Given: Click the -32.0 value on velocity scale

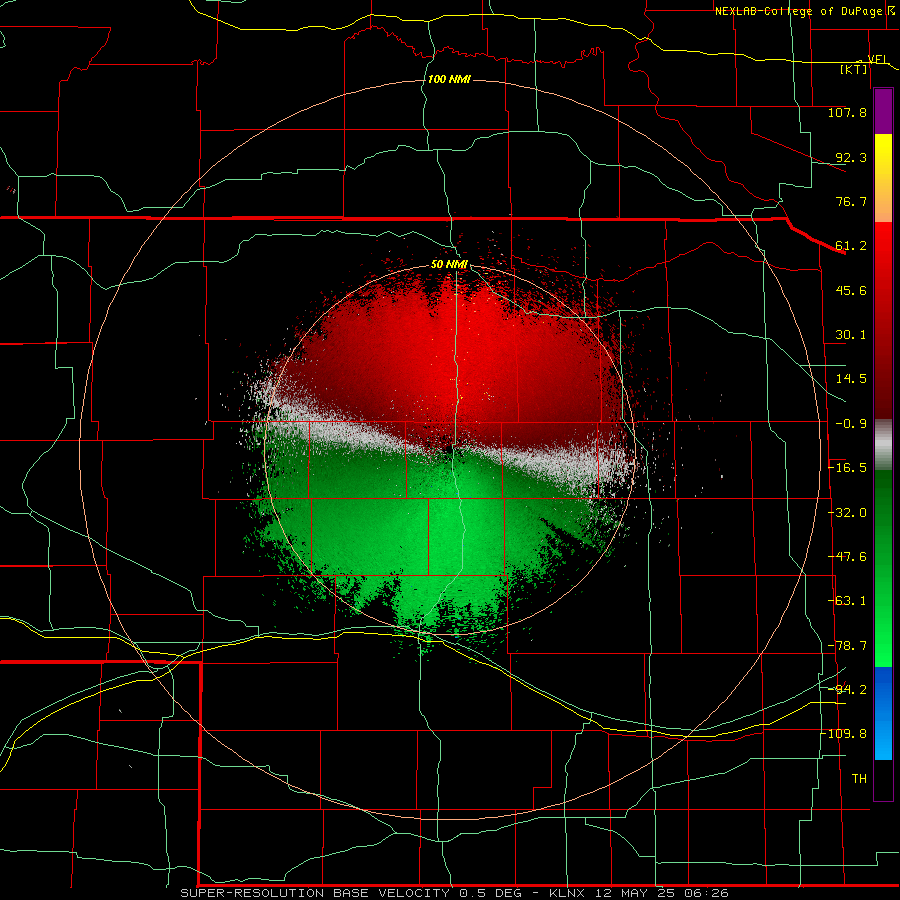Looking at the screenshot, I should coord(847,513).
